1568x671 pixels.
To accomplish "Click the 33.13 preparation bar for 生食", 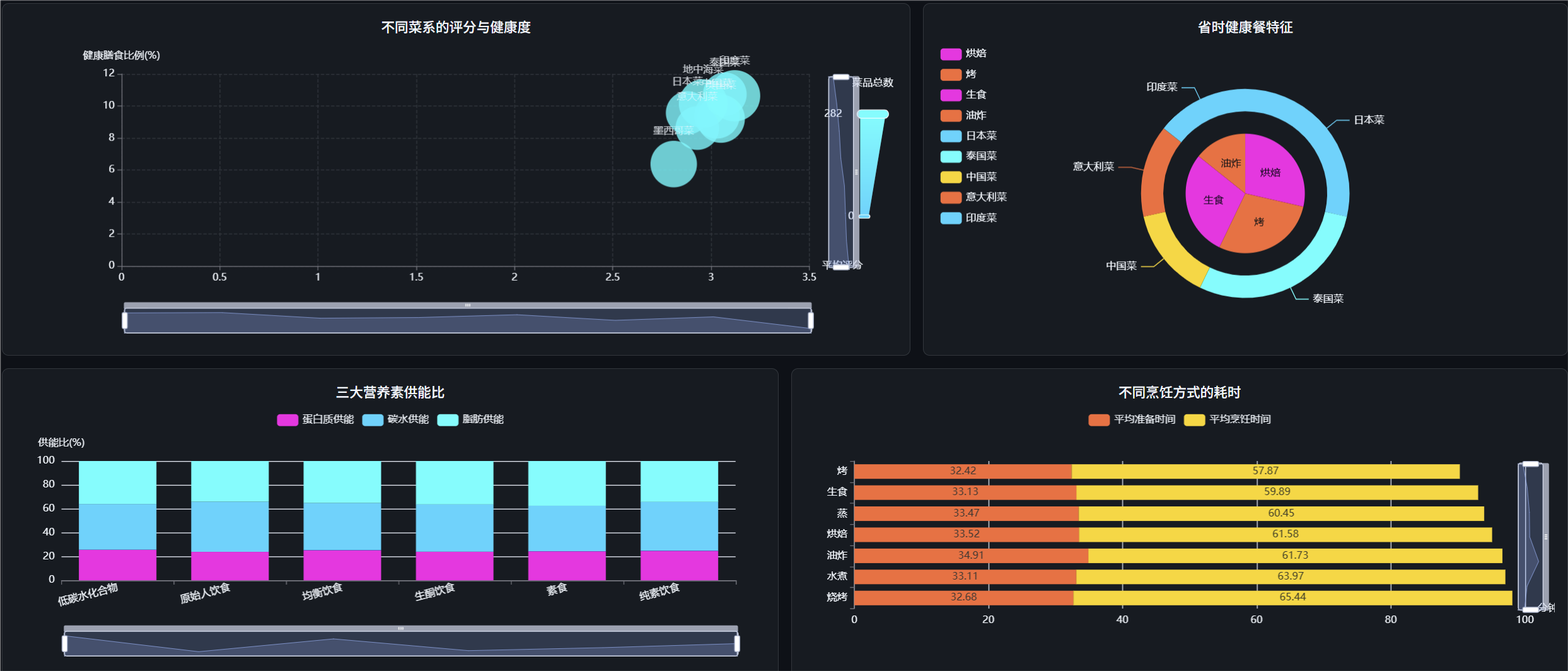I will [x=965, y=493].
